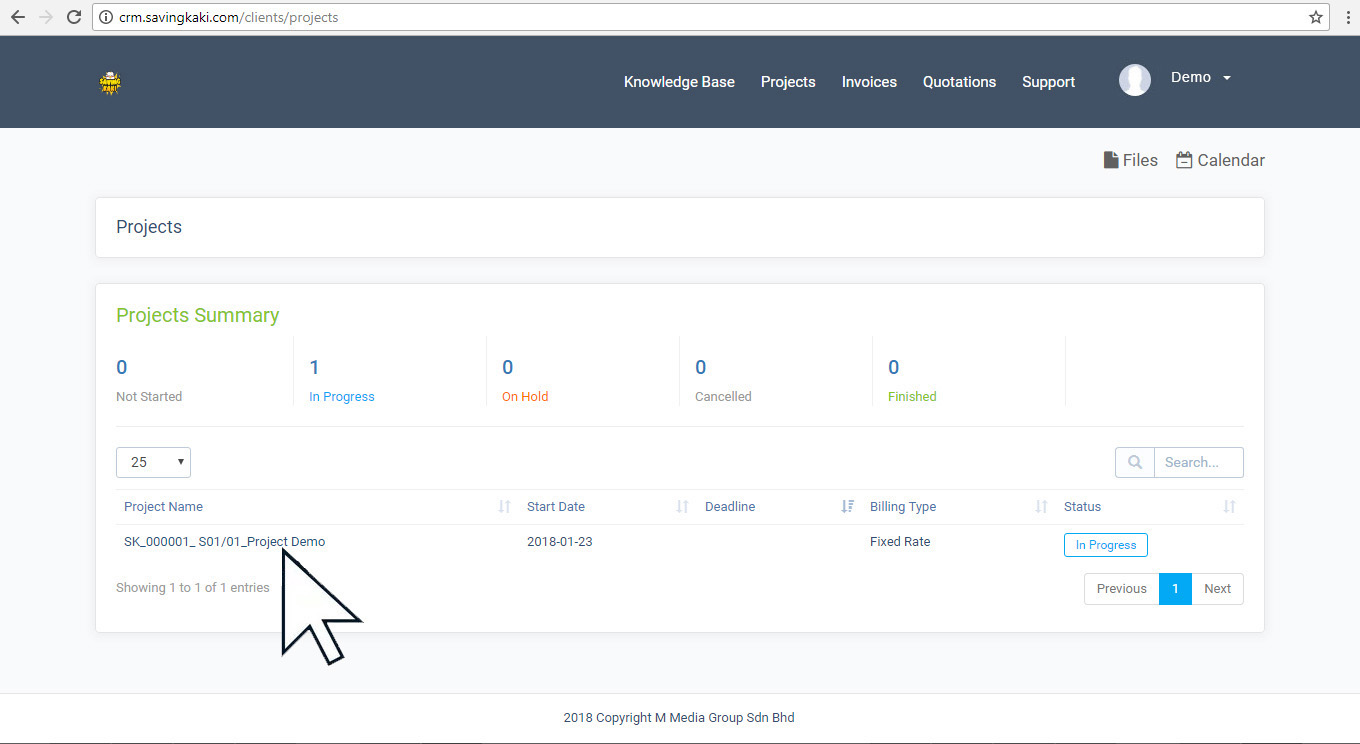Screen dimensions: 1360x744
Task: Click the copyright M Media Group text
Action: tap(679, 717)
